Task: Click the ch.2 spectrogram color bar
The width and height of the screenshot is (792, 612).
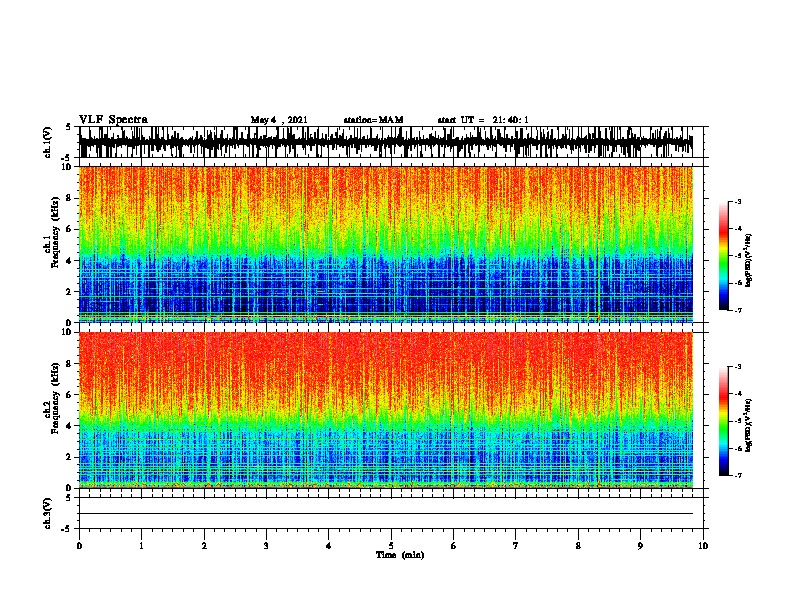Action: click(x=723, y=421)
